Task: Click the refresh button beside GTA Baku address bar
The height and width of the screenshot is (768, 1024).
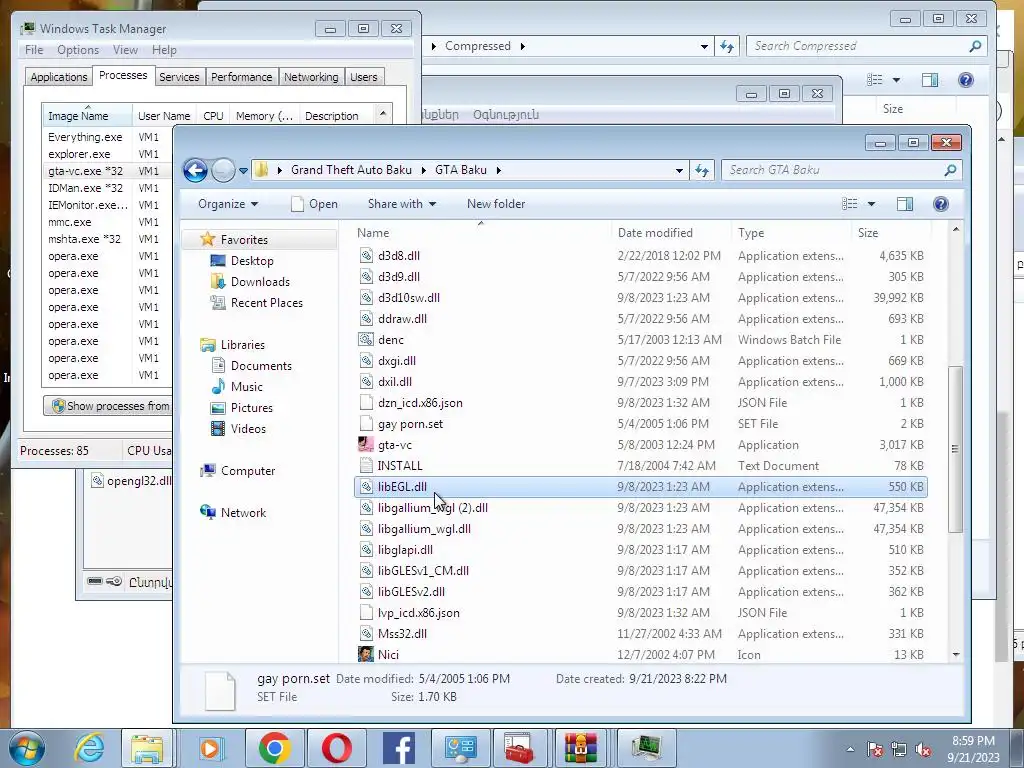Action: pos(702,170)
